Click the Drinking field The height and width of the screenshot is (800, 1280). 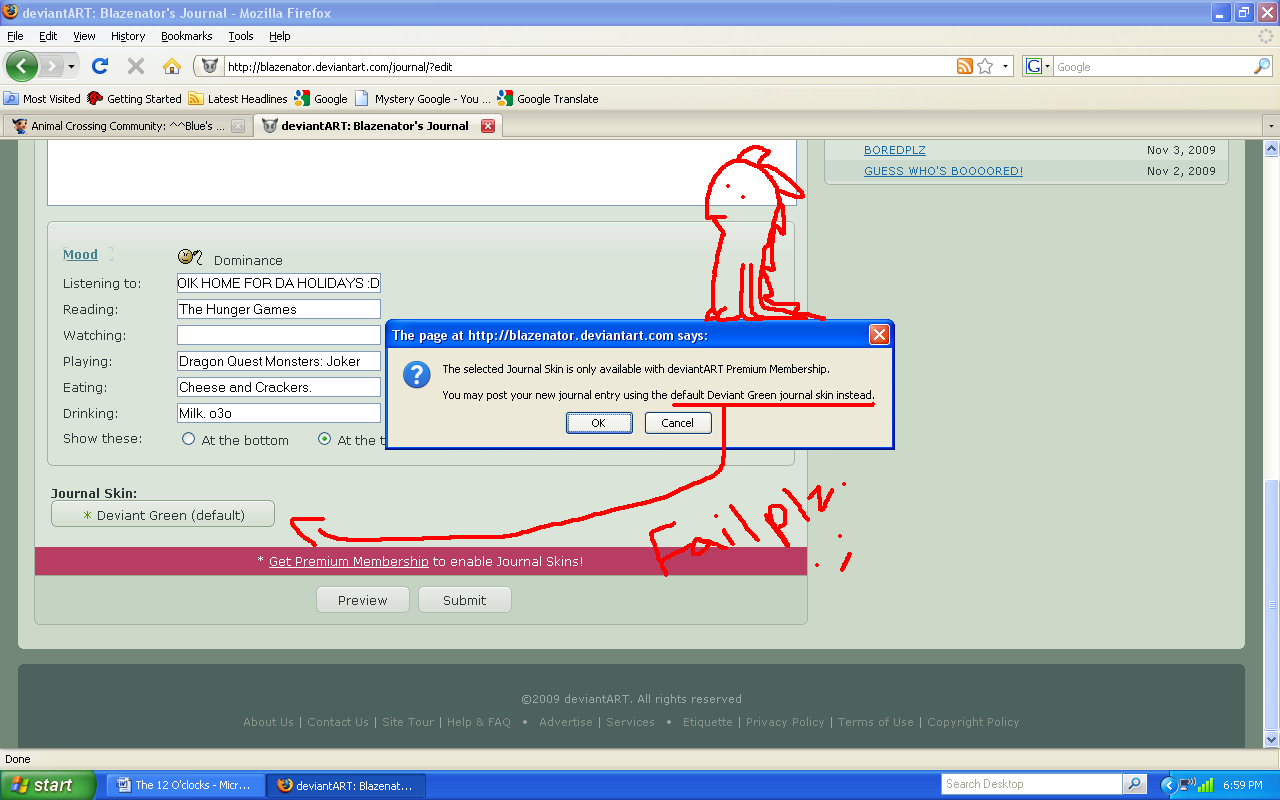pyautogui.click(x=279, y=413)
